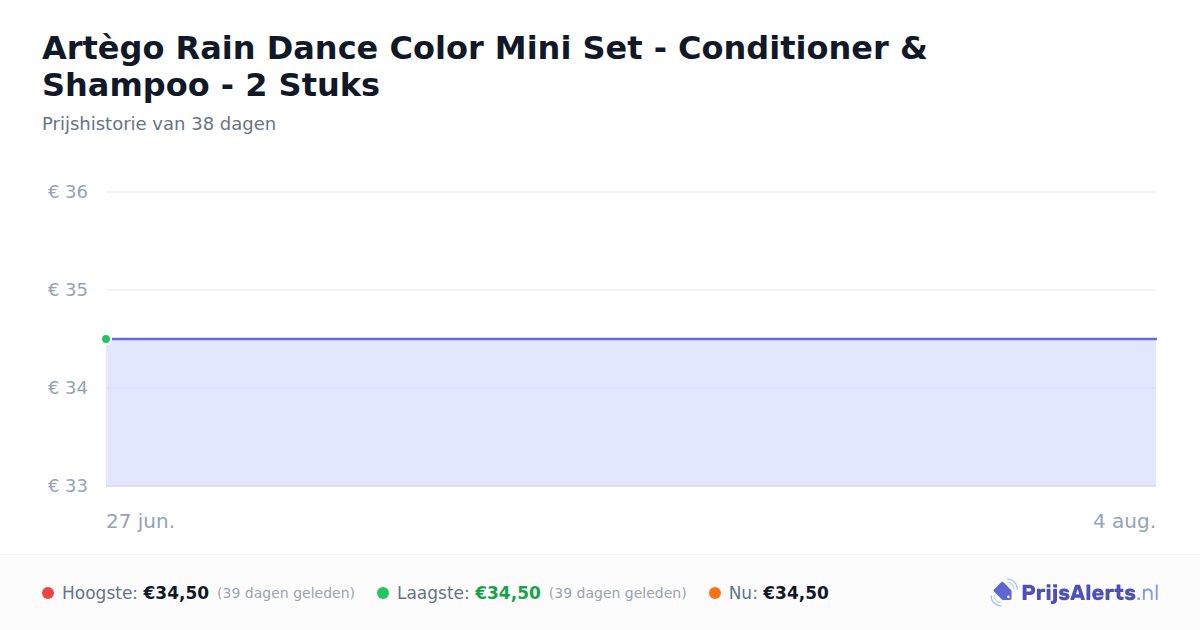Click the Prijshistorie van 38 dagen subtitle
This screenshot has width=1200, height=630.
pos(159,124)
